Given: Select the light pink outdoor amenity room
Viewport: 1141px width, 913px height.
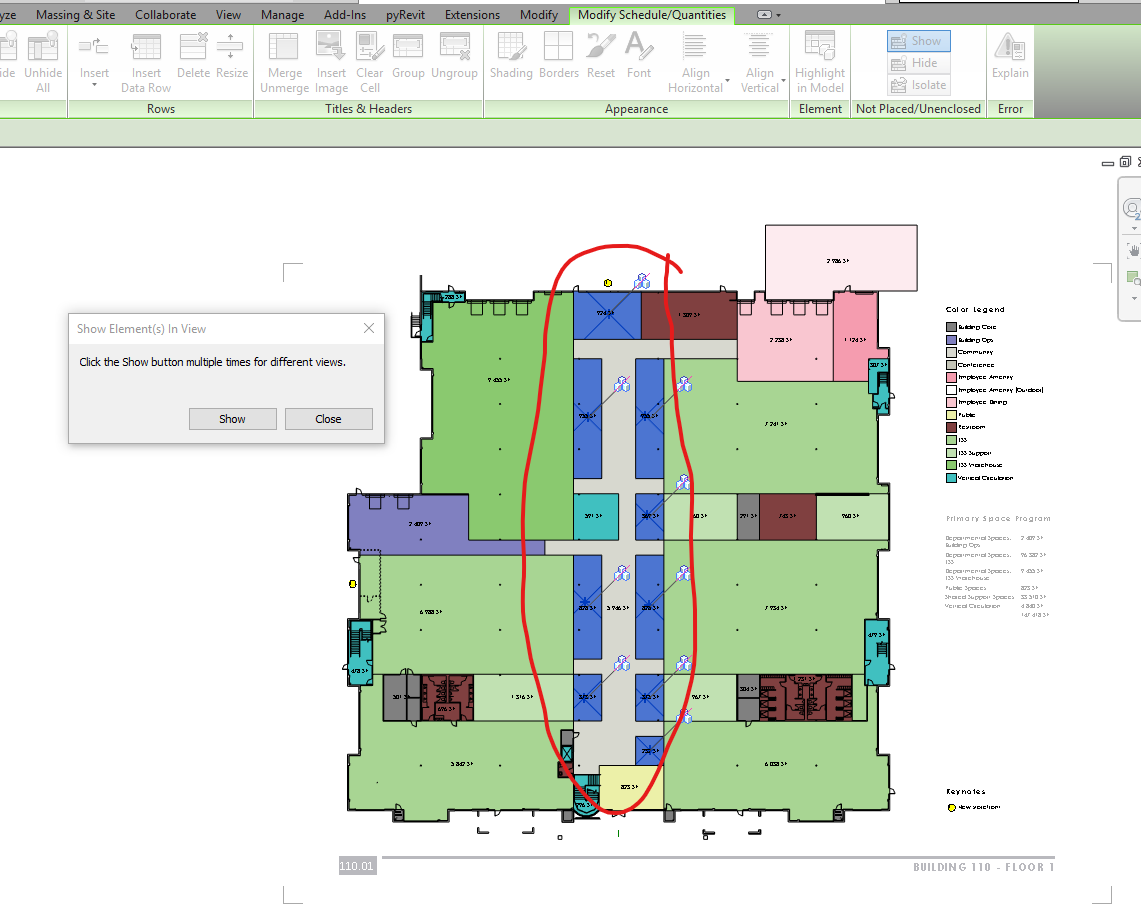Looking at the screenshot, I should click(x=841, y=259).
